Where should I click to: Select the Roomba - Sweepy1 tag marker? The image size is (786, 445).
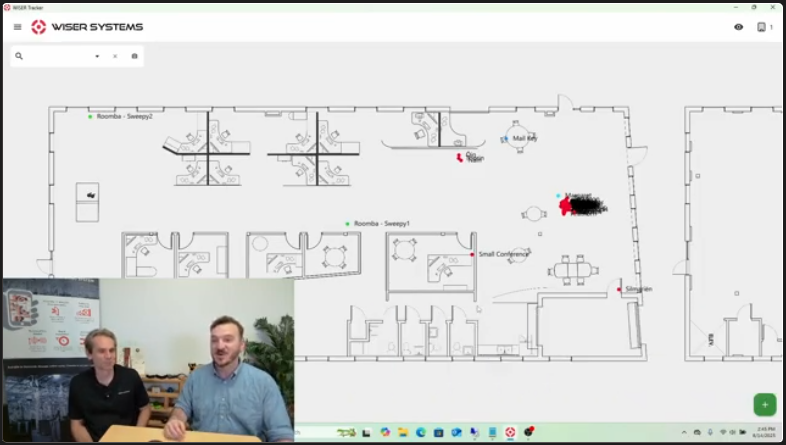[x=347, y=224]
